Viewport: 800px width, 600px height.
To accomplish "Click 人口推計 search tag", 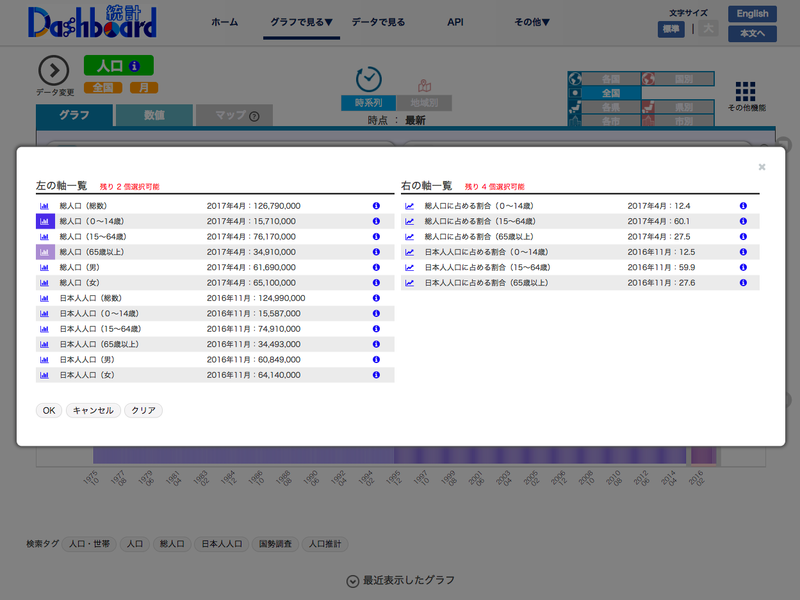I will (x=325, y=544).
